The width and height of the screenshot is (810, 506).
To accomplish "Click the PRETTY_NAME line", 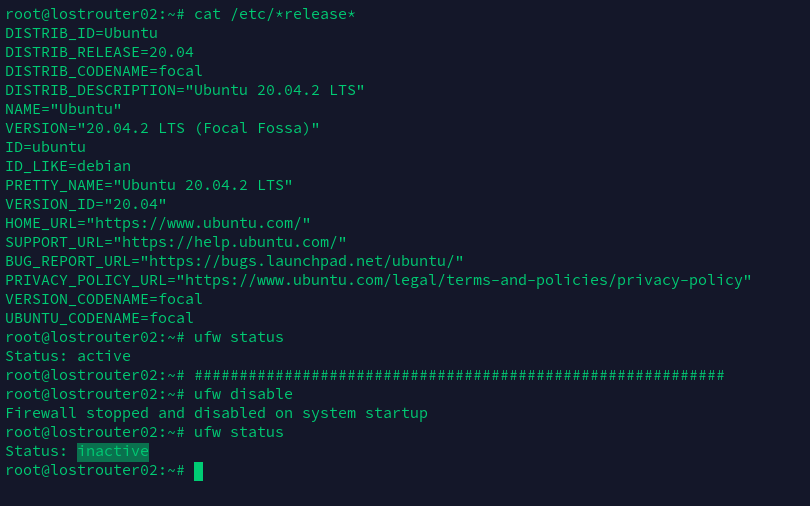I will pos(149,185).
